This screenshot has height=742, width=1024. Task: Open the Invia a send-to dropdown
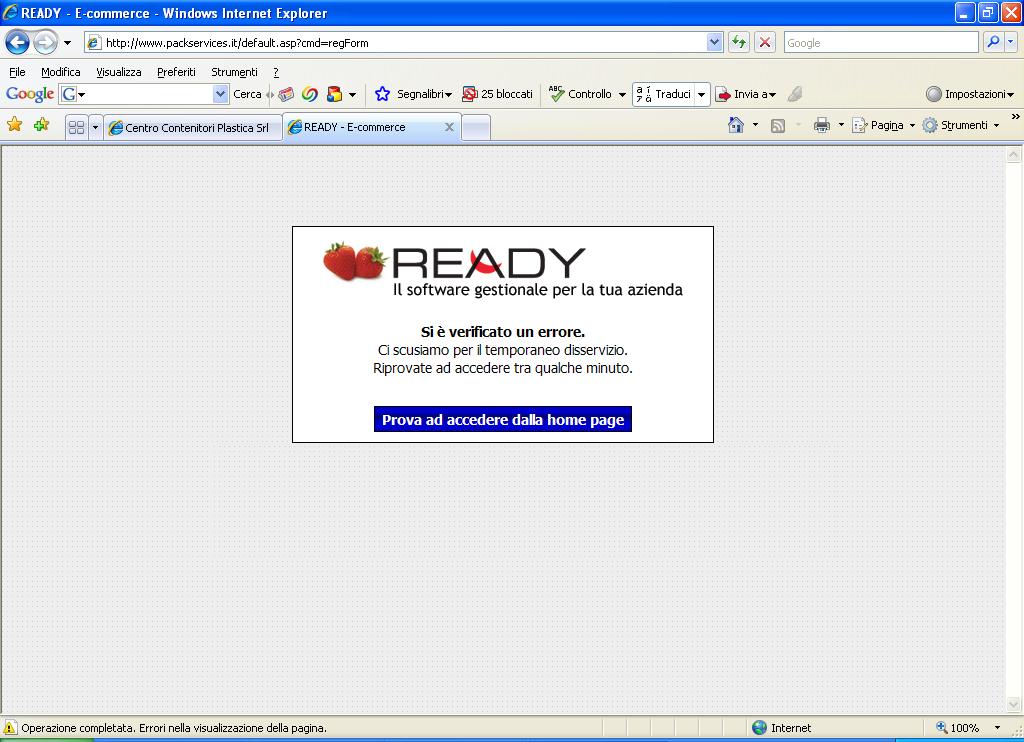coord(746,94)
